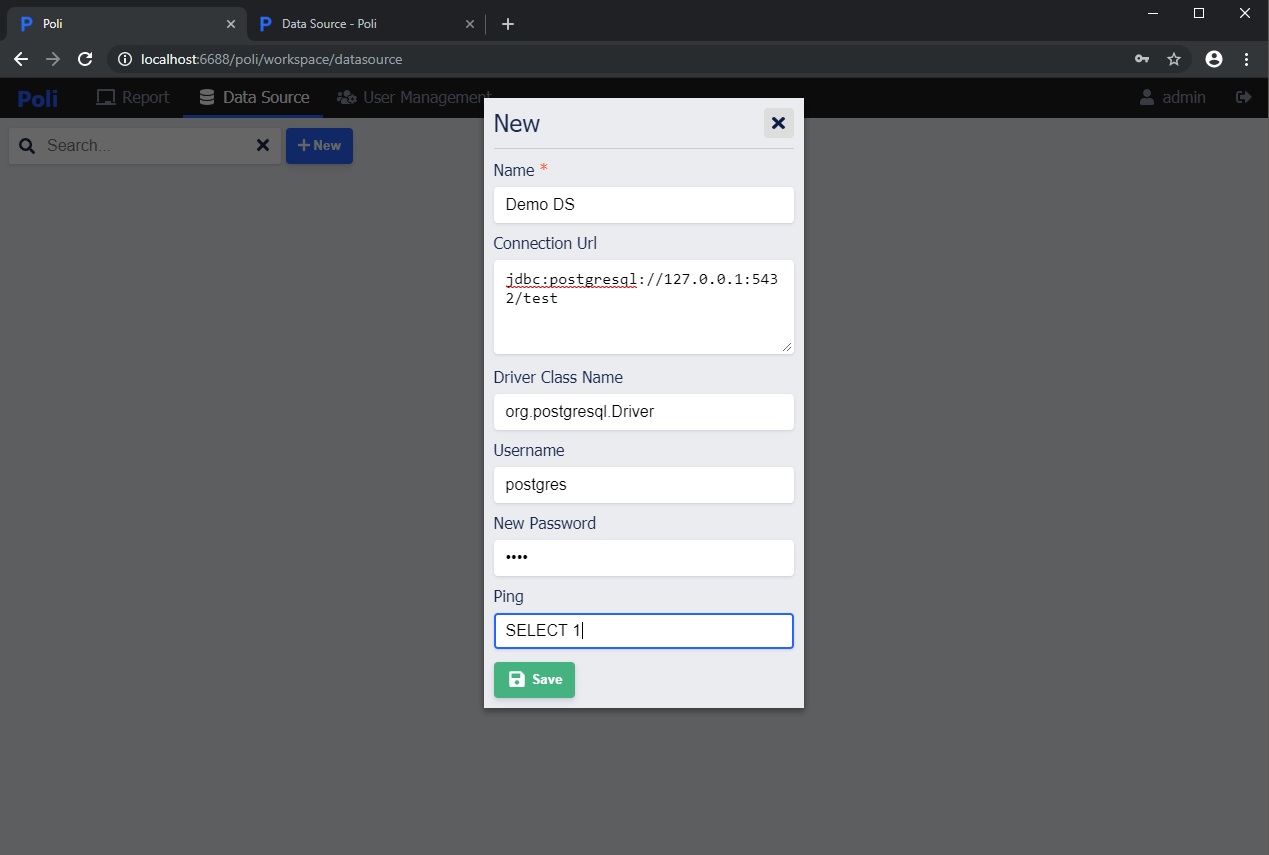Focus the Driver Class Name field
This screenshot has height=855, width=1269.
click(x=644, y=412)
